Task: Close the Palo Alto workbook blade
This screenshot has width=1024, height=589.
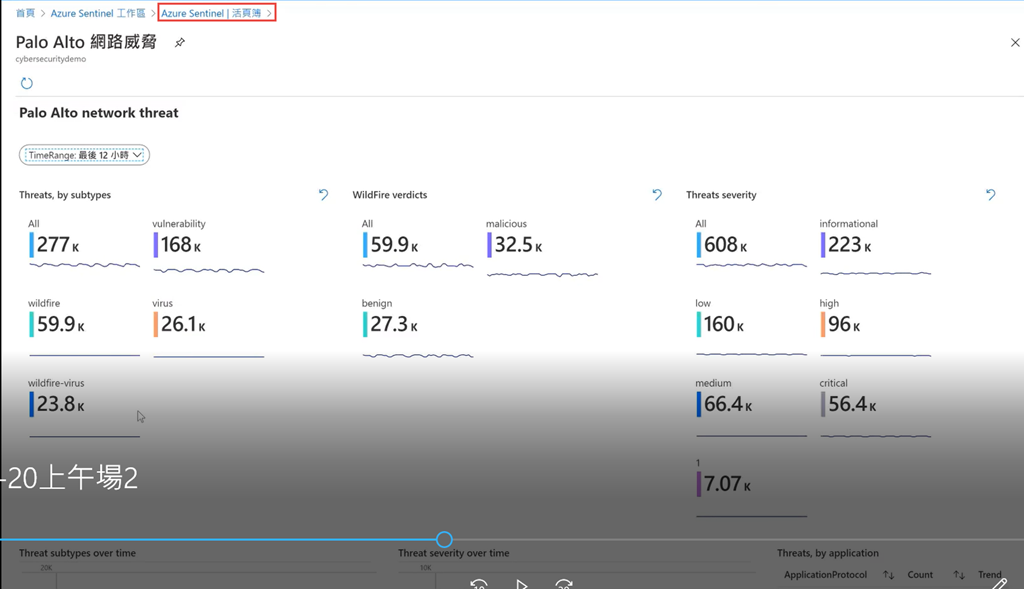Action: [x=1015, y=42]
